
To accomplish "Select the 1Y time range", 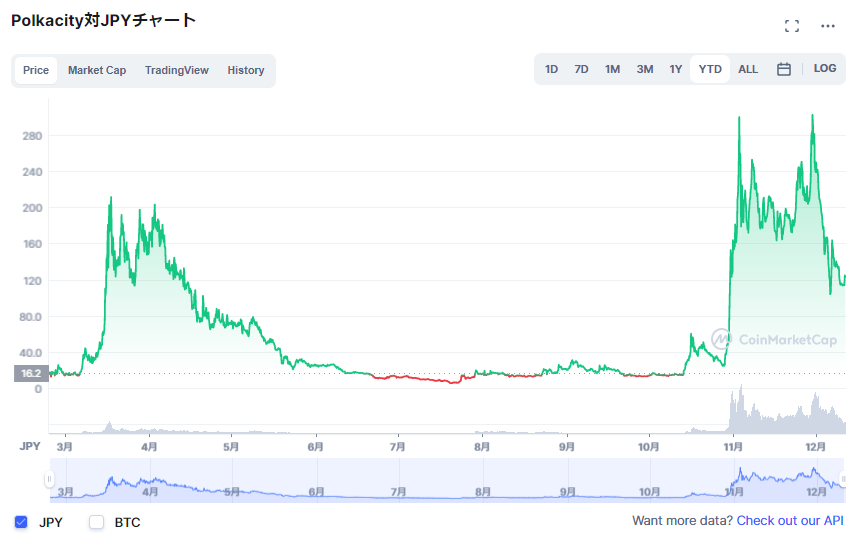I will click(675, 69).
